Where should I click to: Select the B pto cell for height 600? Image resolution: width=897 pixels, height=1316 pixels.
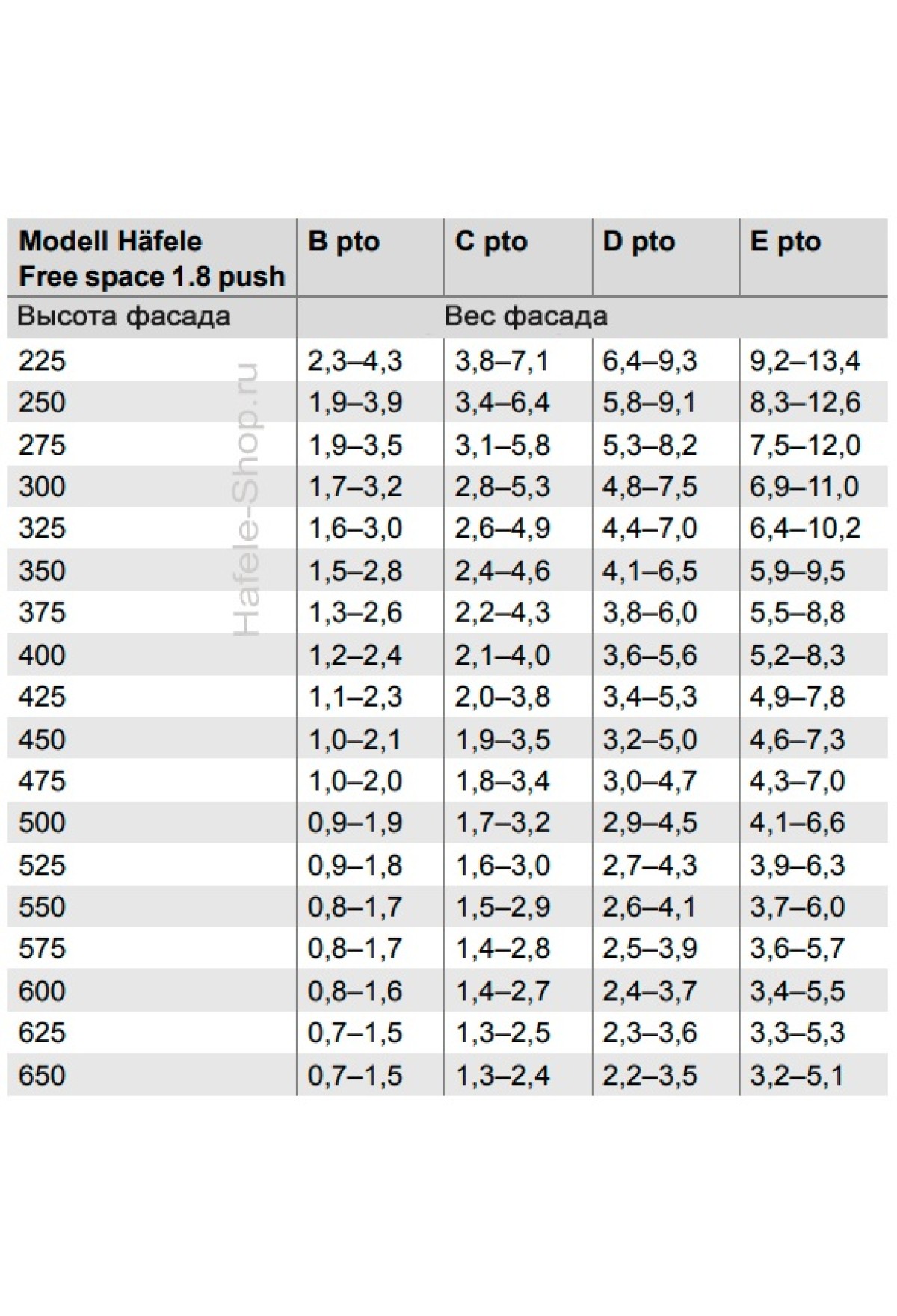click(x=355, y=991)
